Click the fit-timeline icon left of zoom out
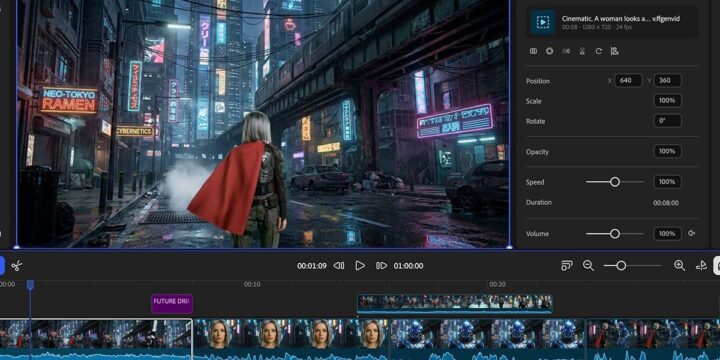 567,265
